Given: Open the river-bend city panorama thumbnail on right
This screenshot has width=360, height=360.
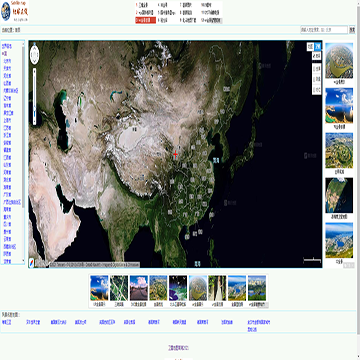Looking at the screenshot, I should point(339,61).
